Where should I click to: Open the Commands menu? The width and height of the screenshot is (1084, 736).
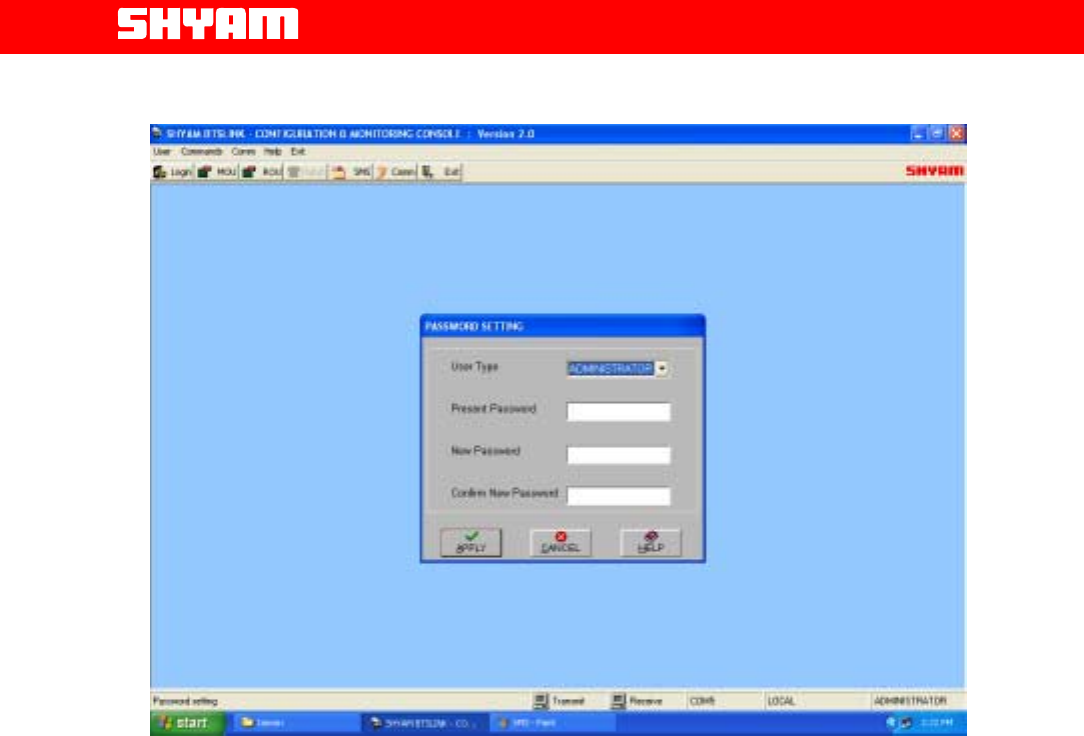(201, 151)
